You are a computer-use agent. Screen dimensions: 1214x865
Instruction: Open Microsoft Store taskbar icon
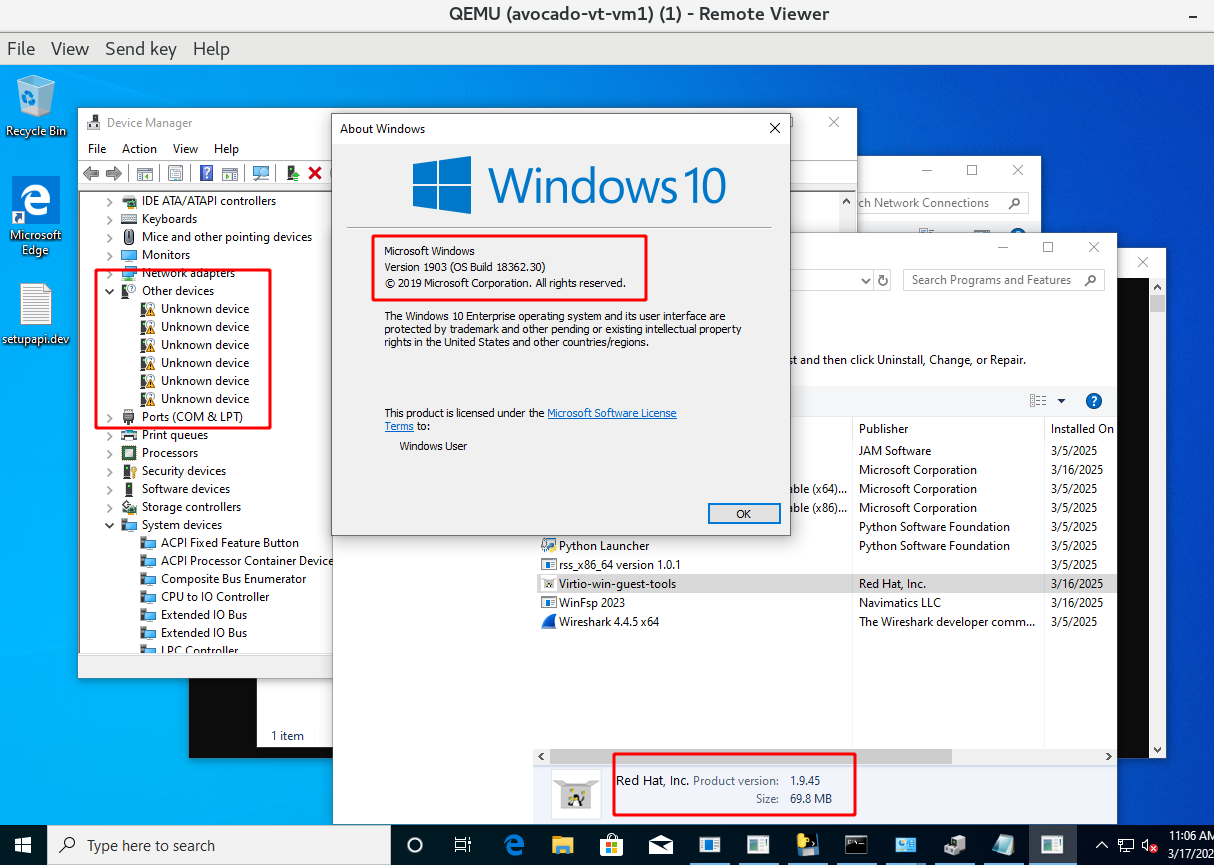[x=612, y=845]
